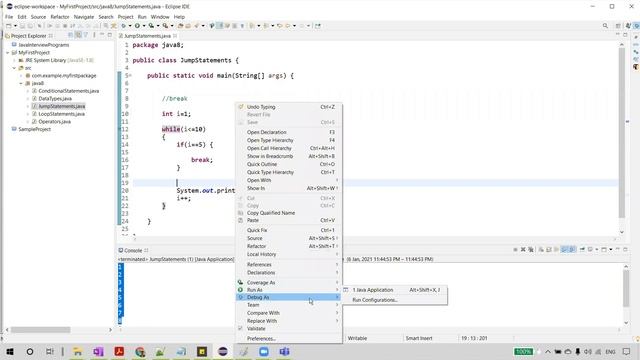Click the Clear Console icon
The image size is (640, 360).
pyautogui.click(x=541, y=249)
